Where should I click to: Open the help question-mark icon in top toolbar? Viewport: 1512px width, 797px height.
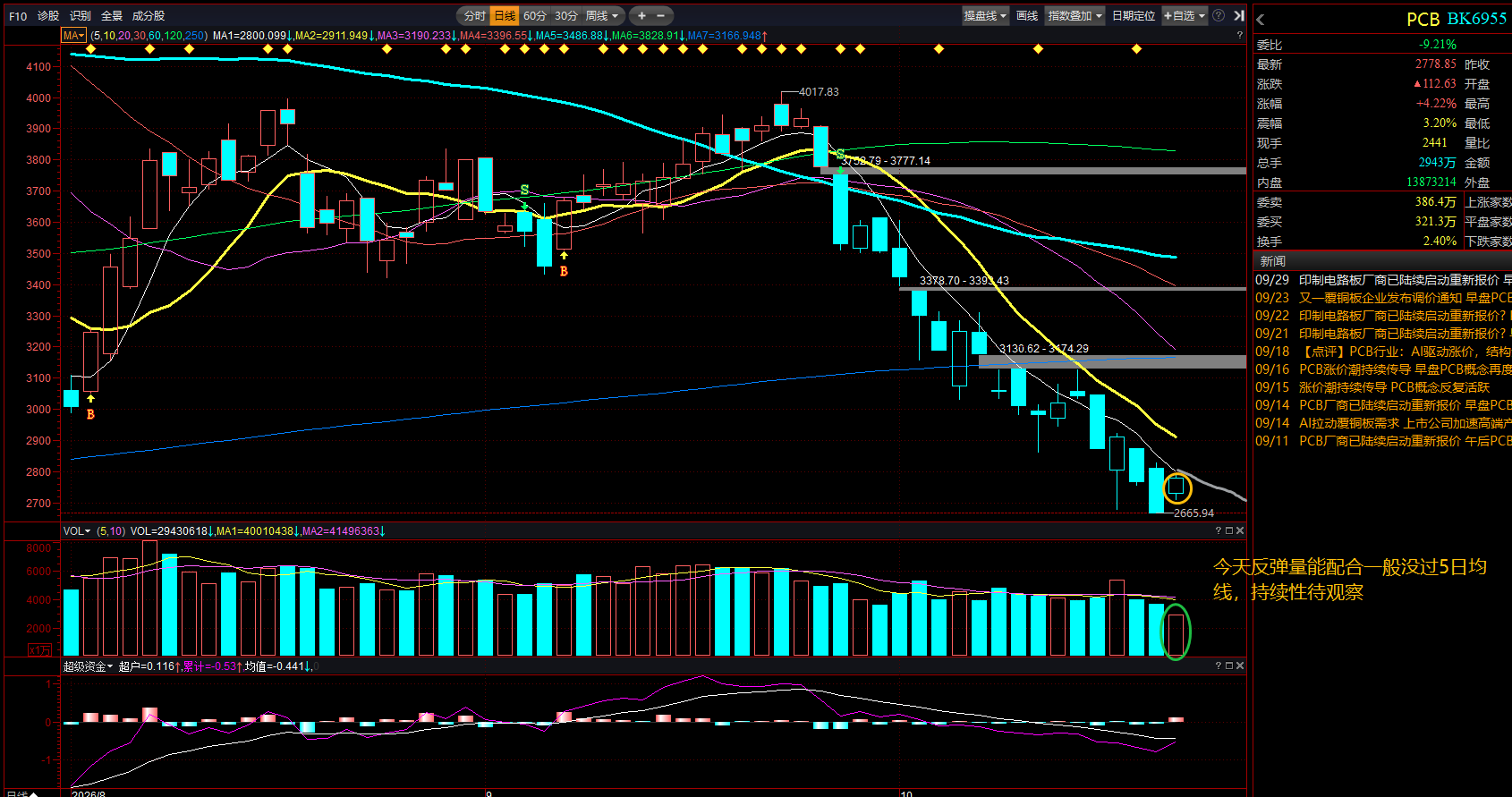(x=1219, y=16)
